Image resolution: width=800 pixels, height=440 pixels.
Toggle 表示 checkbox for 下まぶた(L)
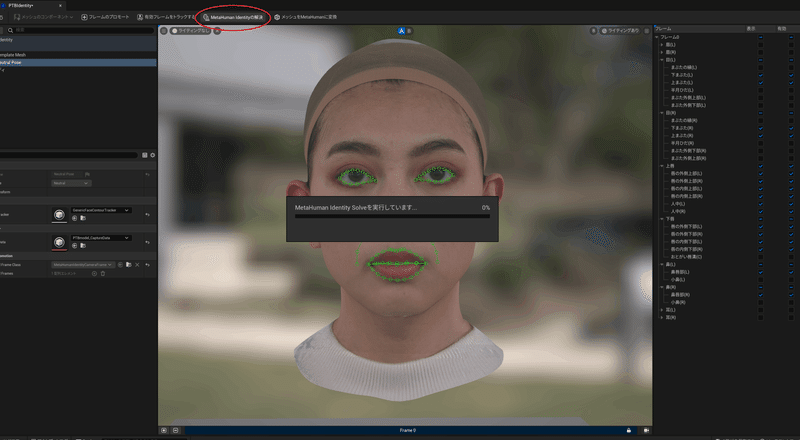pos(761,75)
